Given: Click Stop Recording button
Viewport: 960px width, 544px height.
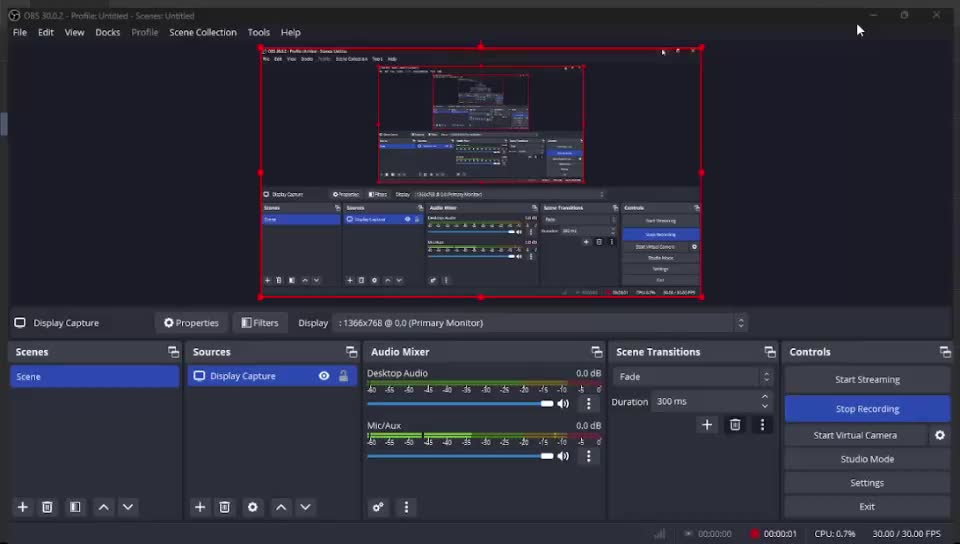Looking at the screenshot, I should [867, 409].
